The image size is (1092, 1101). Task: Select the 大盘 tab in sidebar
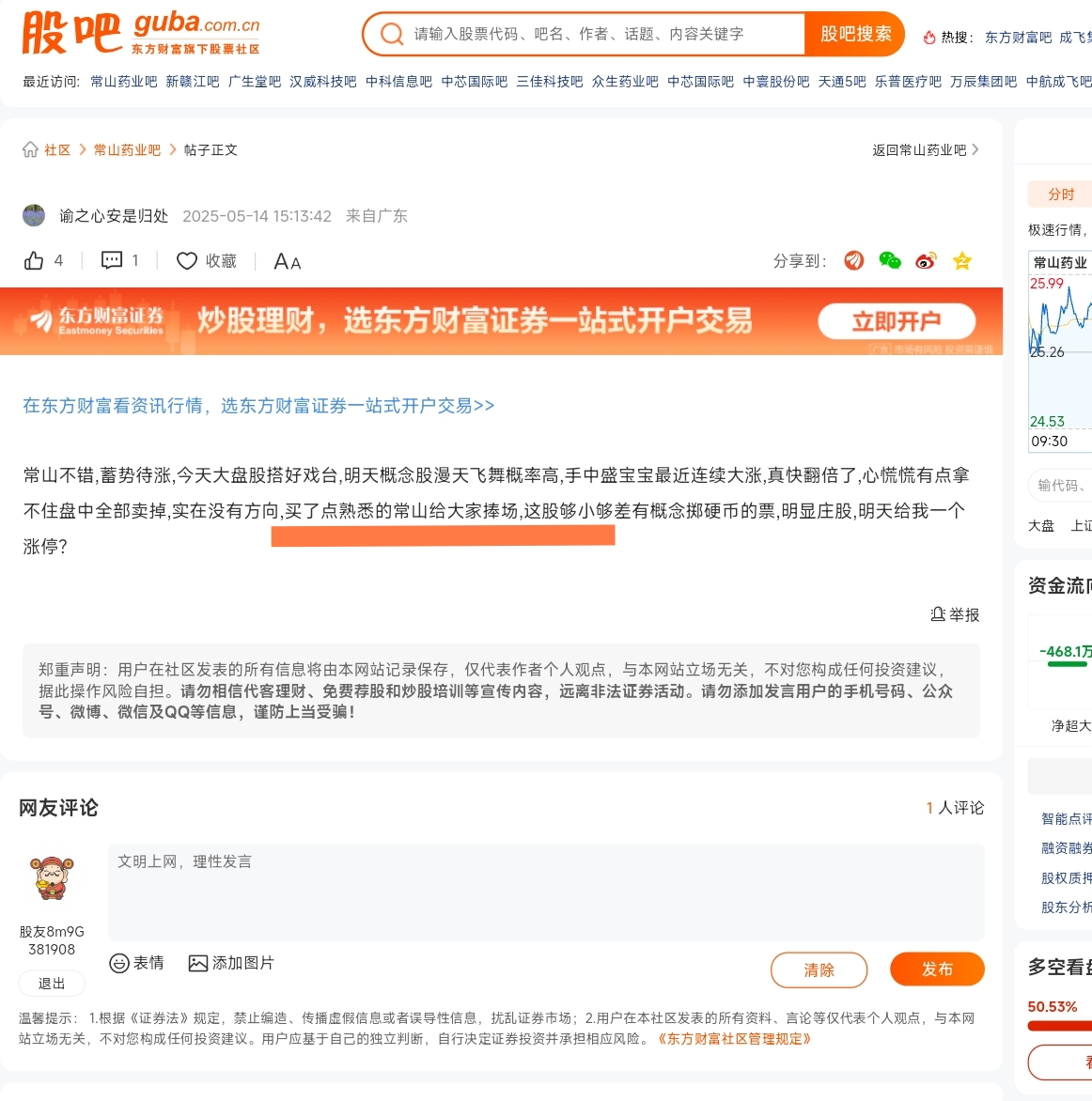tap(1040, 526)
